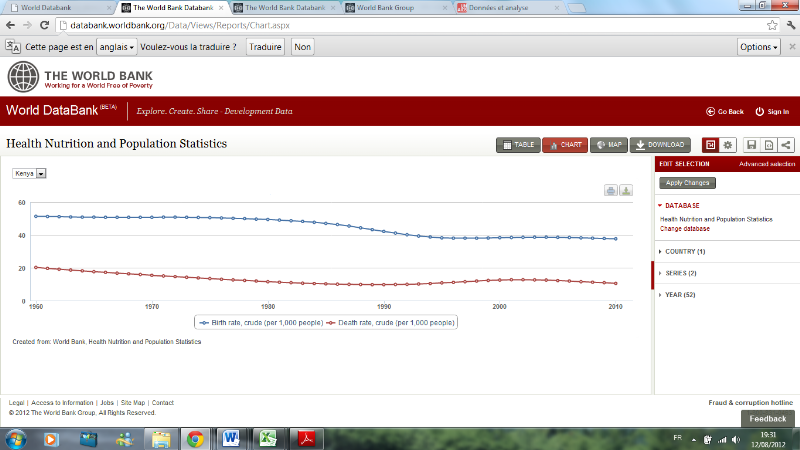Image resolution: width=800 pixels, height=450 pixels.
Task: Open a new browser tab
Action: (x=577, y=8)
